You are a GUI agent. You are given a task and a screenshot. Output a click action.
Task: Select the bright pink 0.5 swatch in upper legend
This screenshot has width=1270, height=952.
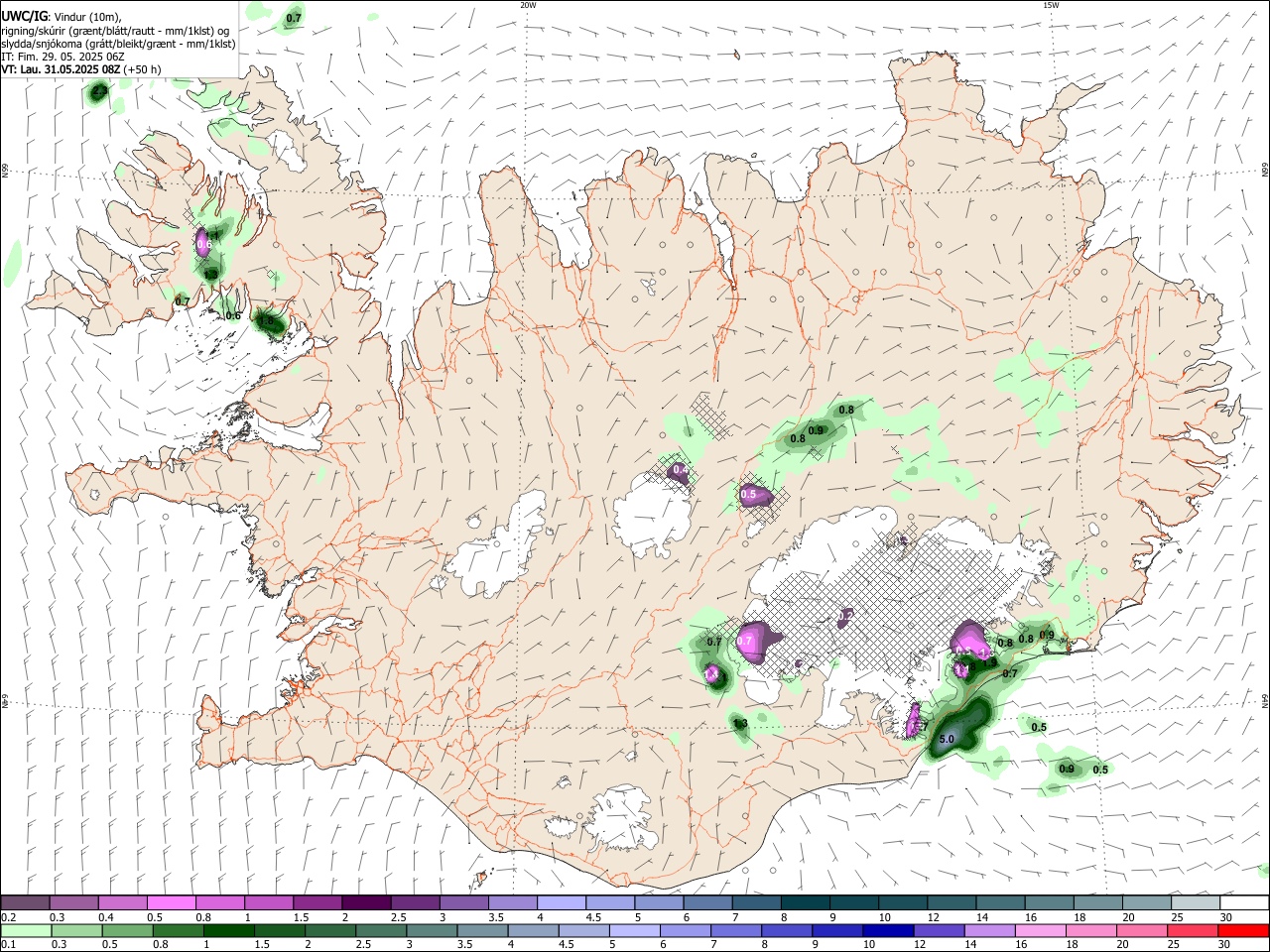[172, 902]
